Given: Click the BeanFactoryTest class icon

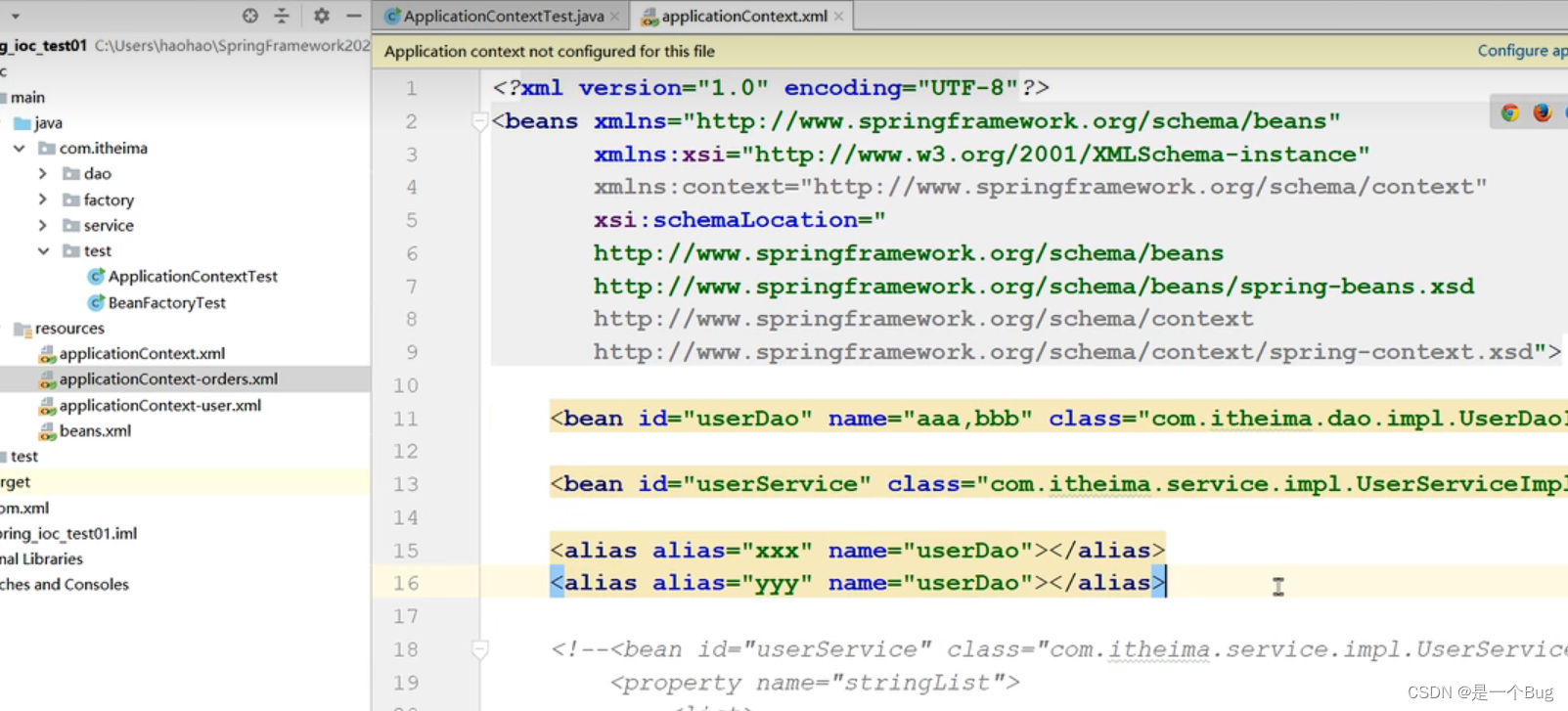Looking at the screenshot, I should [96, 303].
